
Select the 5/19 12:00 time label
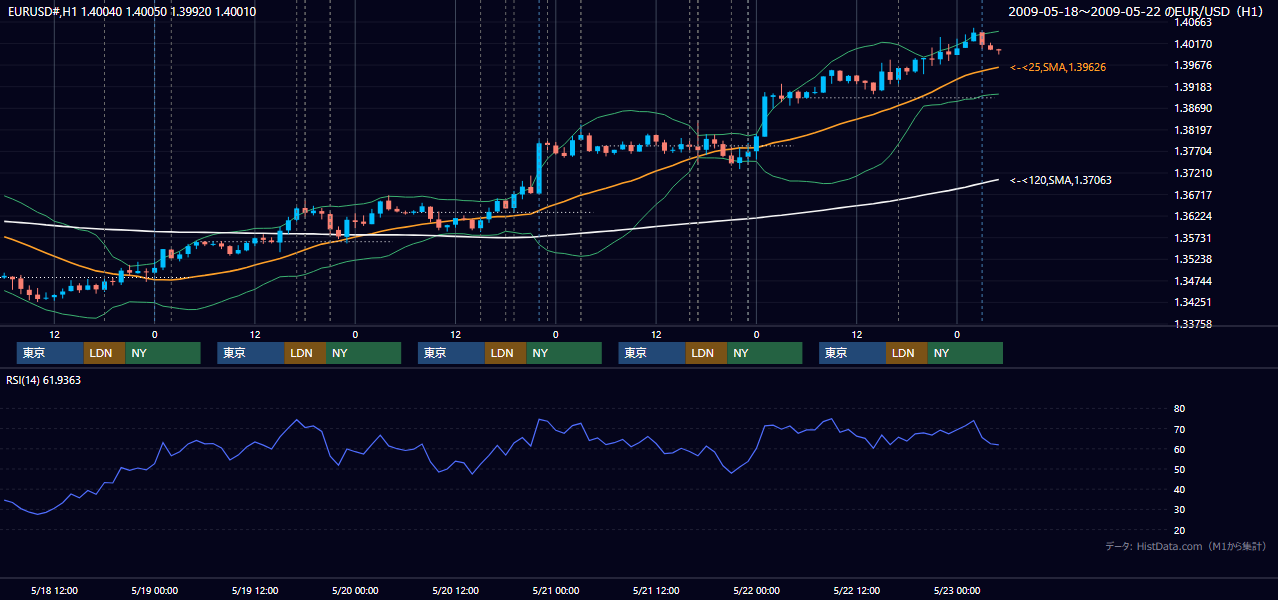(255, 590)
